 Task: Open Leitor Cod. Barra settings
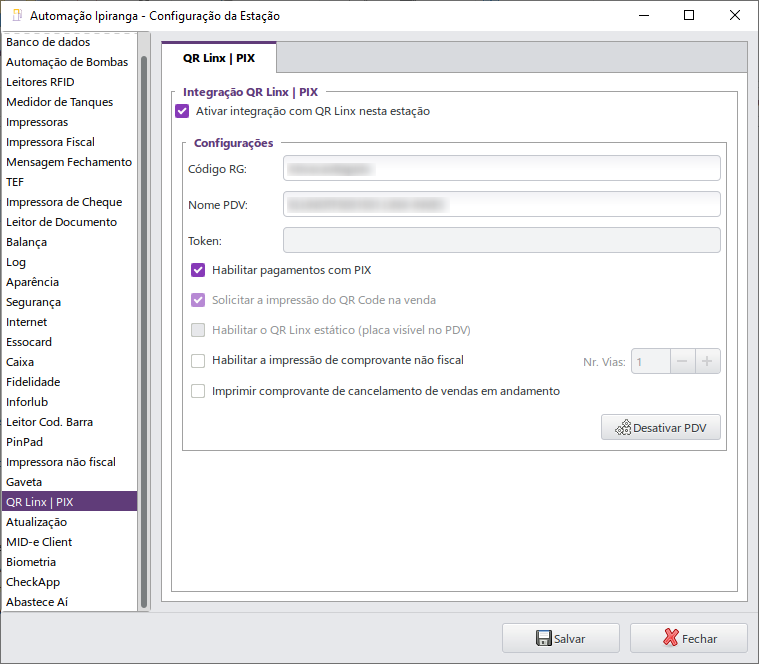click(x=69, y=422)
